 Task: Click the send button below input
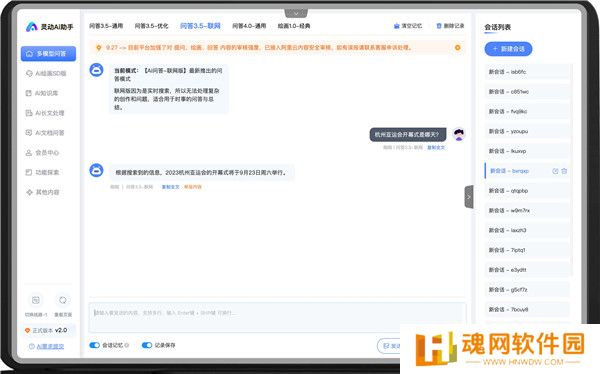(x=389, y=346)
